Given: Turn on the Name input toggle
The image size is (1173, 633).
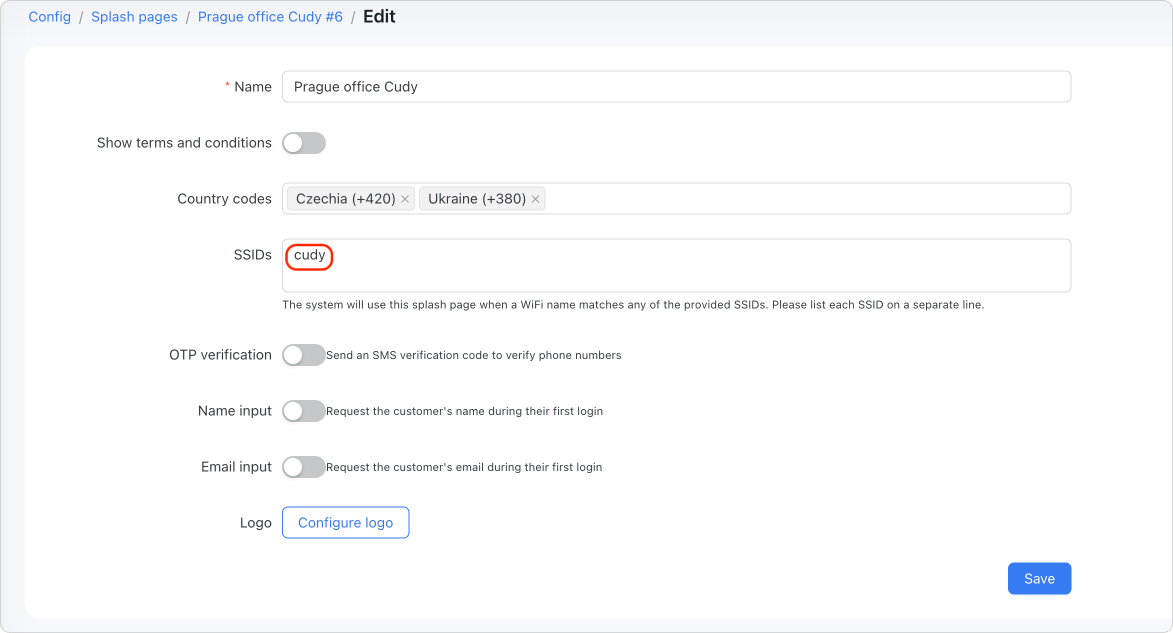Looking at the screenshot, I should coord(304,411).
